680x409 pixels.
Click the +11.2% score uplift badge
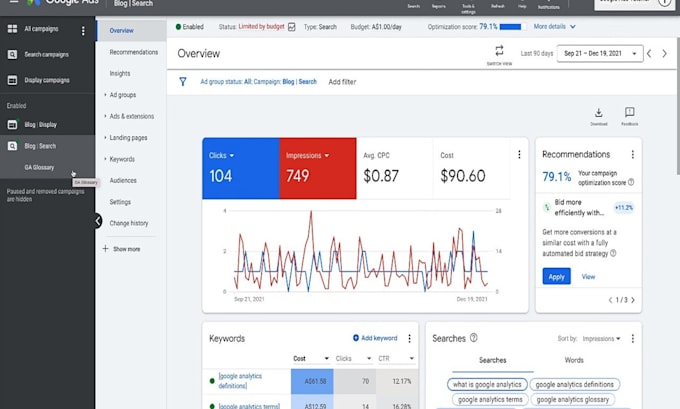[624, 208]
